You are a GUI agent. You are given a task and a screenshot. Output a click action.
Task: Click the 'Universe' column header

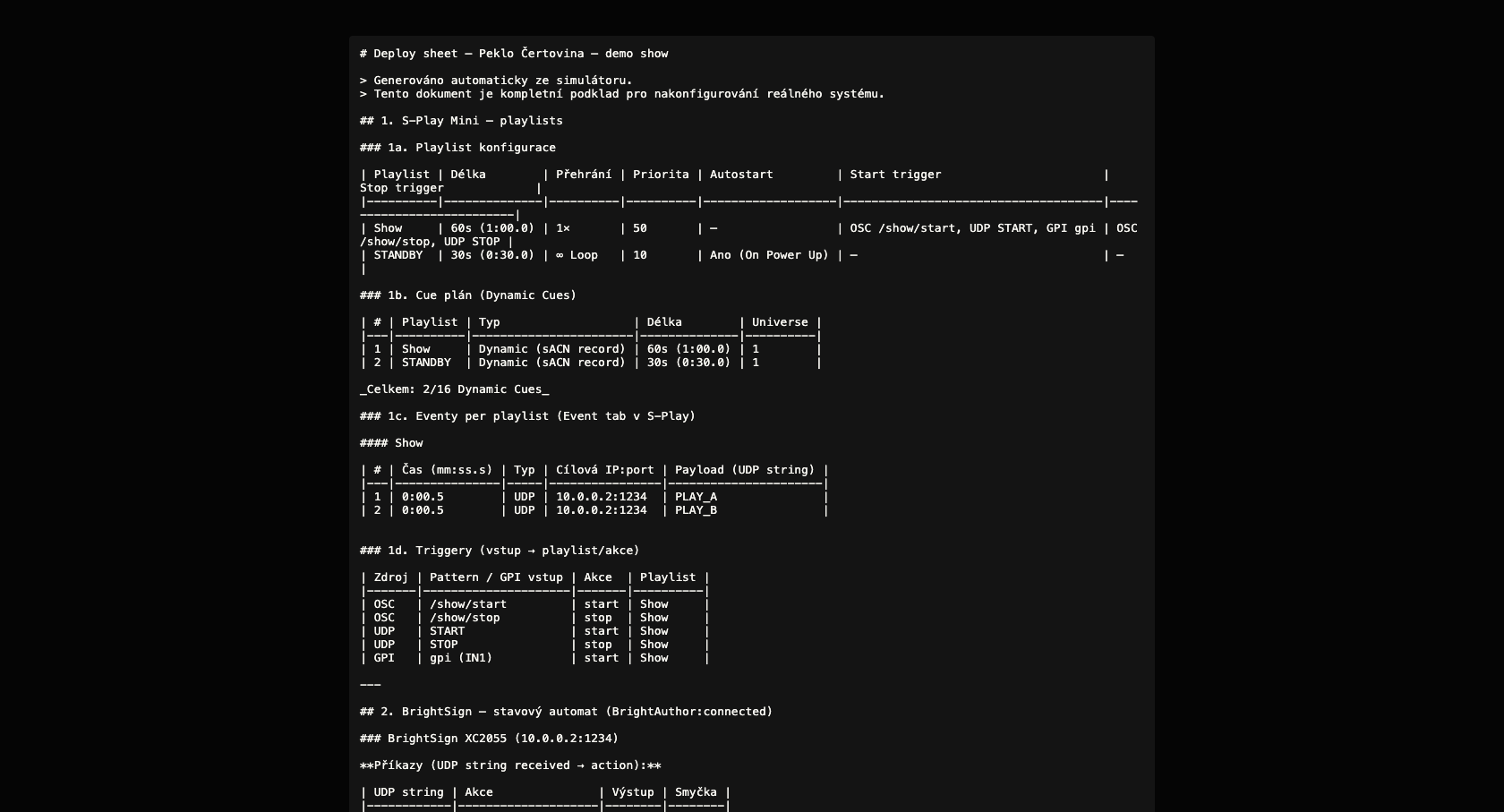tap(780, 322)
